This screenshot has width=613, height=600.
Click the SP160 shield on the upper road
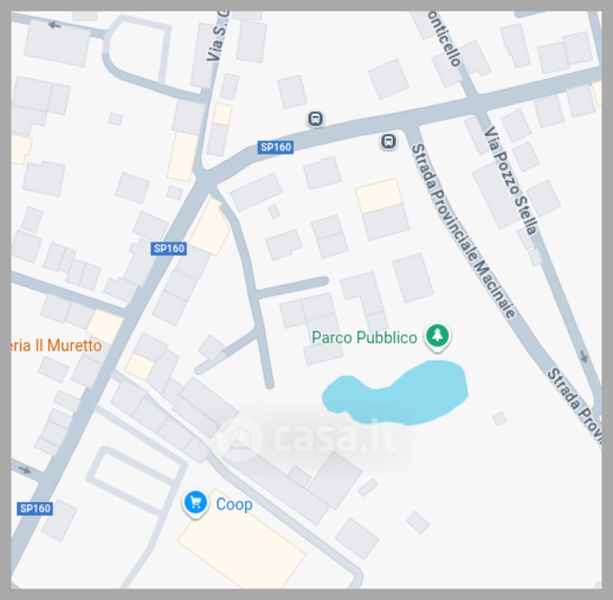[276, 147]
